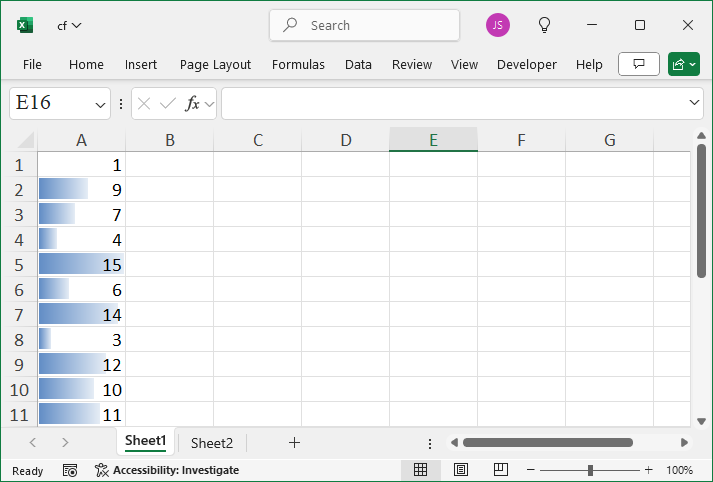Expand the dropdown arrow next to fx
The height and width of the screenshot is (482, 713).
pos(209,105)
